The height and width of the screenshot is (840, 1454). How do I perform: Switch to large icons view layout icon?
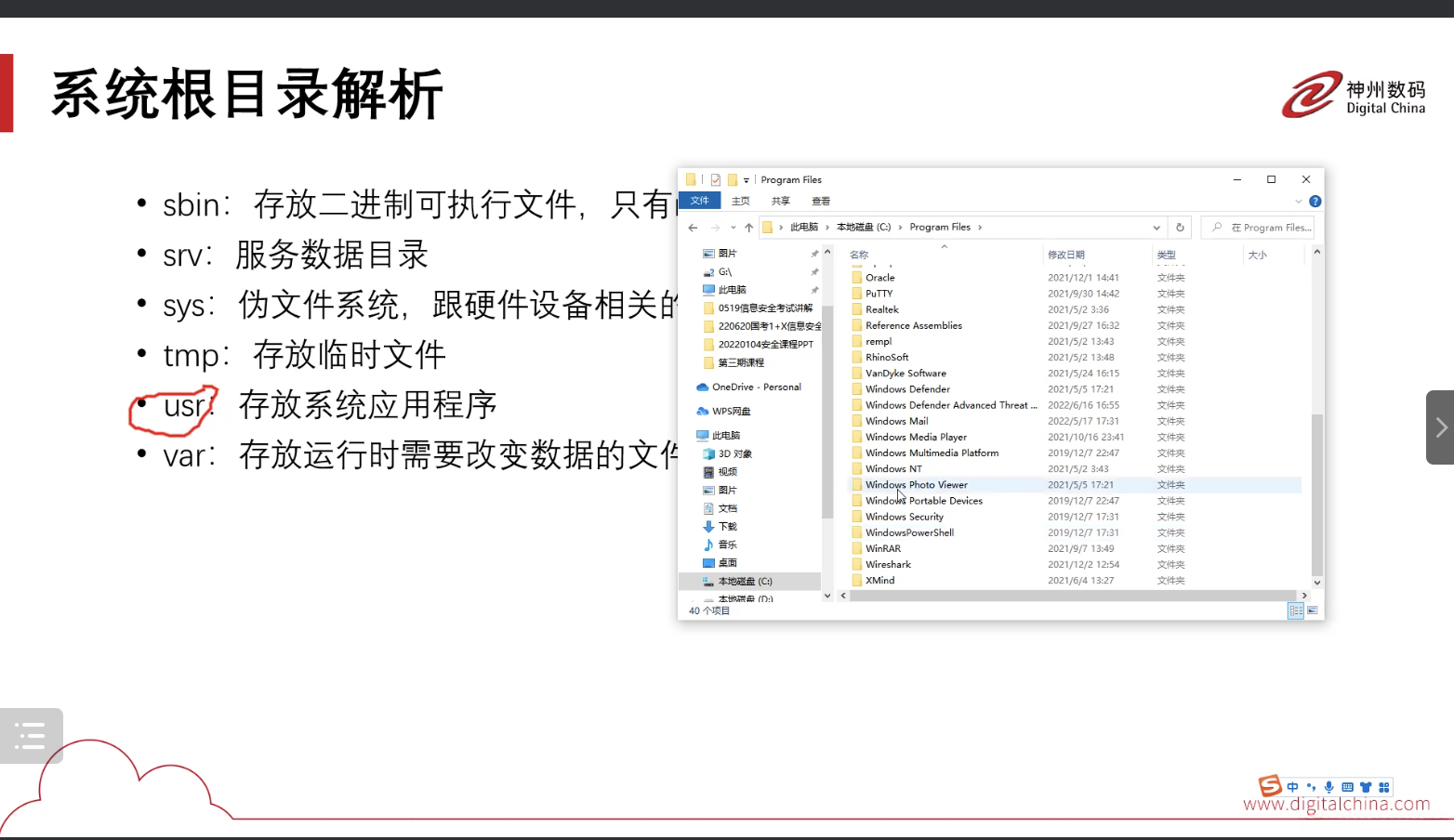click(x=1313, y=610)
